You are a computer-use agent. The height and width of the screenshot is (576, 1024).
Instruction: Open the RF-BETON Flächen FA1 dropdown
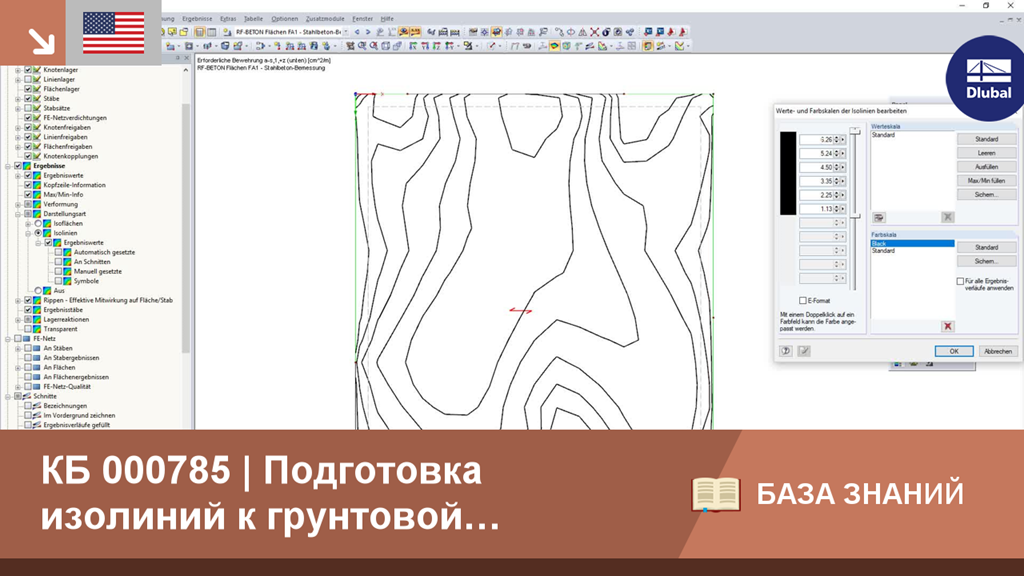[x=346, y=31]
